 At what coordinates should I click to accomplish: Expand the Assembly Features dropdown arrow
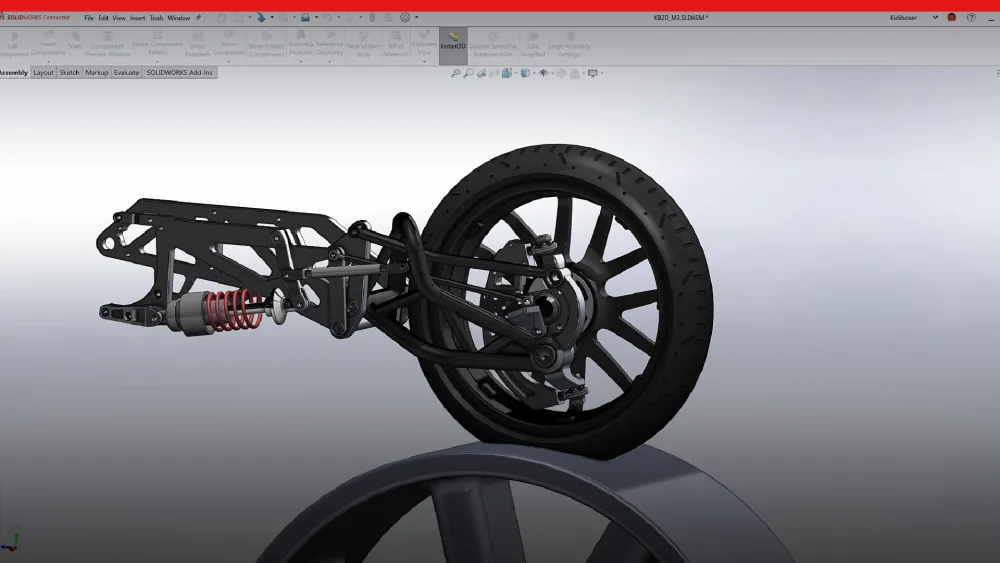[301, 61]
